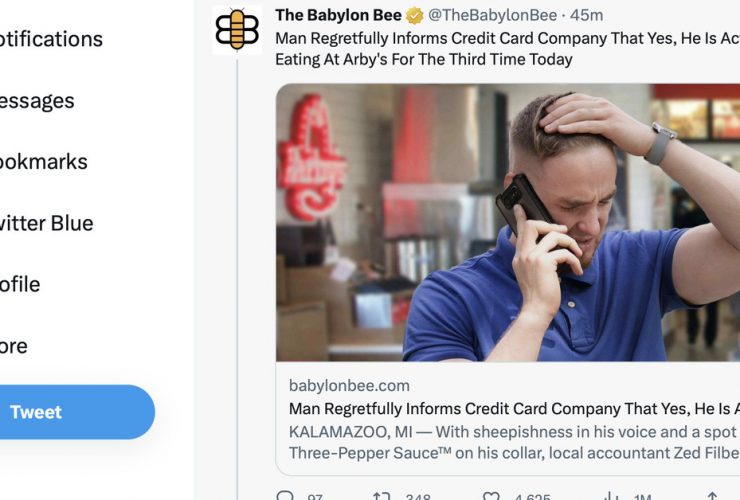740x500 pixels.
Task: Open Notifications in the sidebar
Action: [x=51, y=39]
